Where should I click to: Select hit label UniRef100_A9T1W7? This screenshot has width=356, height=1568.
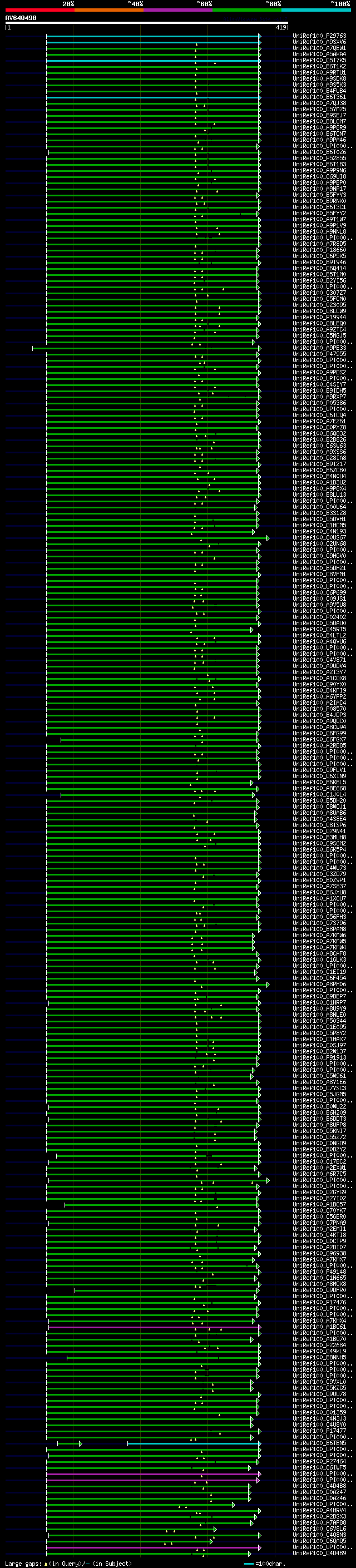(x=319, y=219)
